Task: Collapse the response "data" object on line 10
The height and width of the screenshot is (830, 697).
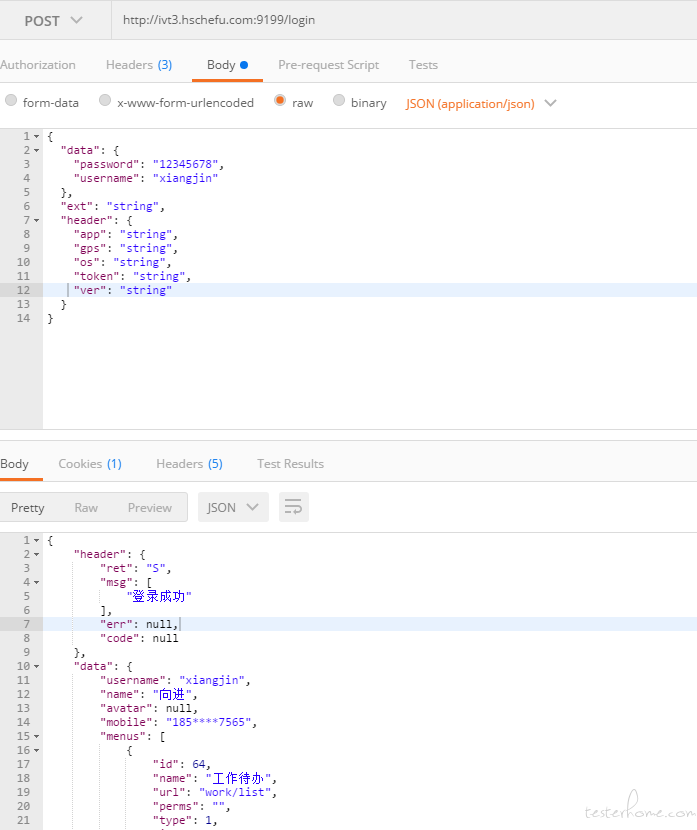Action: [x=37, y=666]
